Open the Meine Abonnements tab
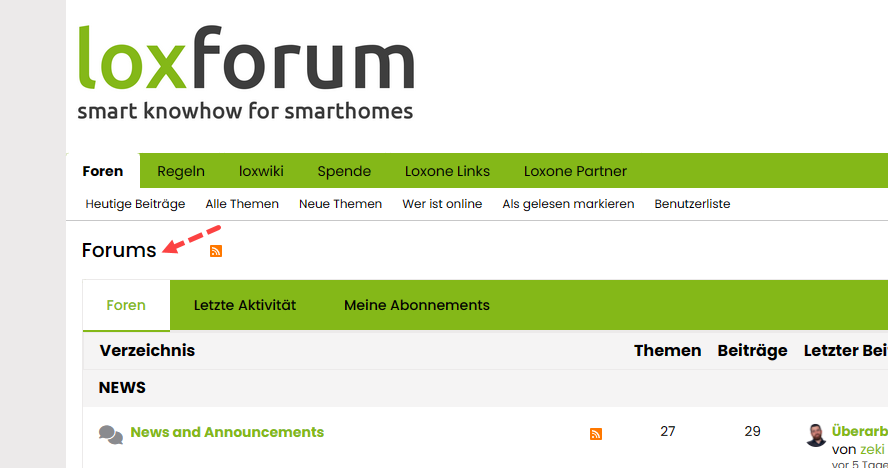Image resolution: width=888 pixels, height=468 pixels. coord(417,305)
